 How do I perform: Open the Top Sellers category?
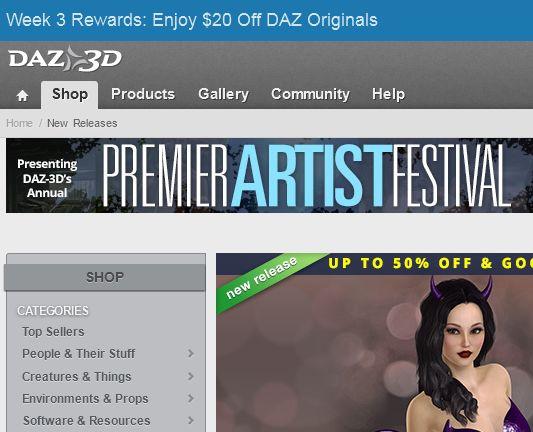tap(53, 332)
